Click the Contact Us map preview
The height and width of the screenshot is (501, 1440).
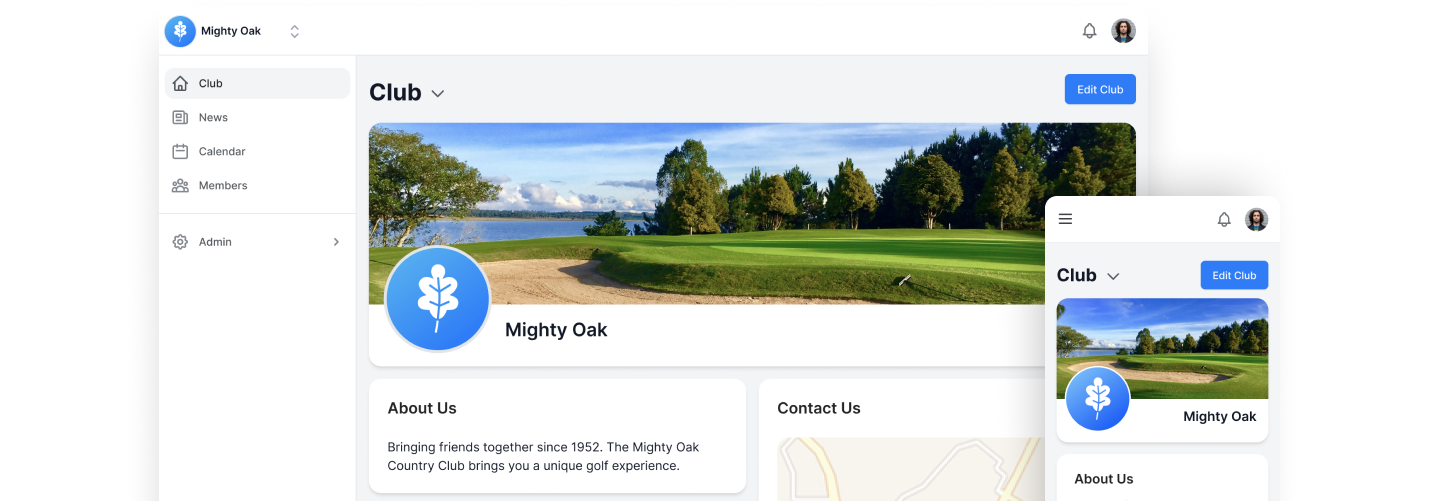click(911, 469)
